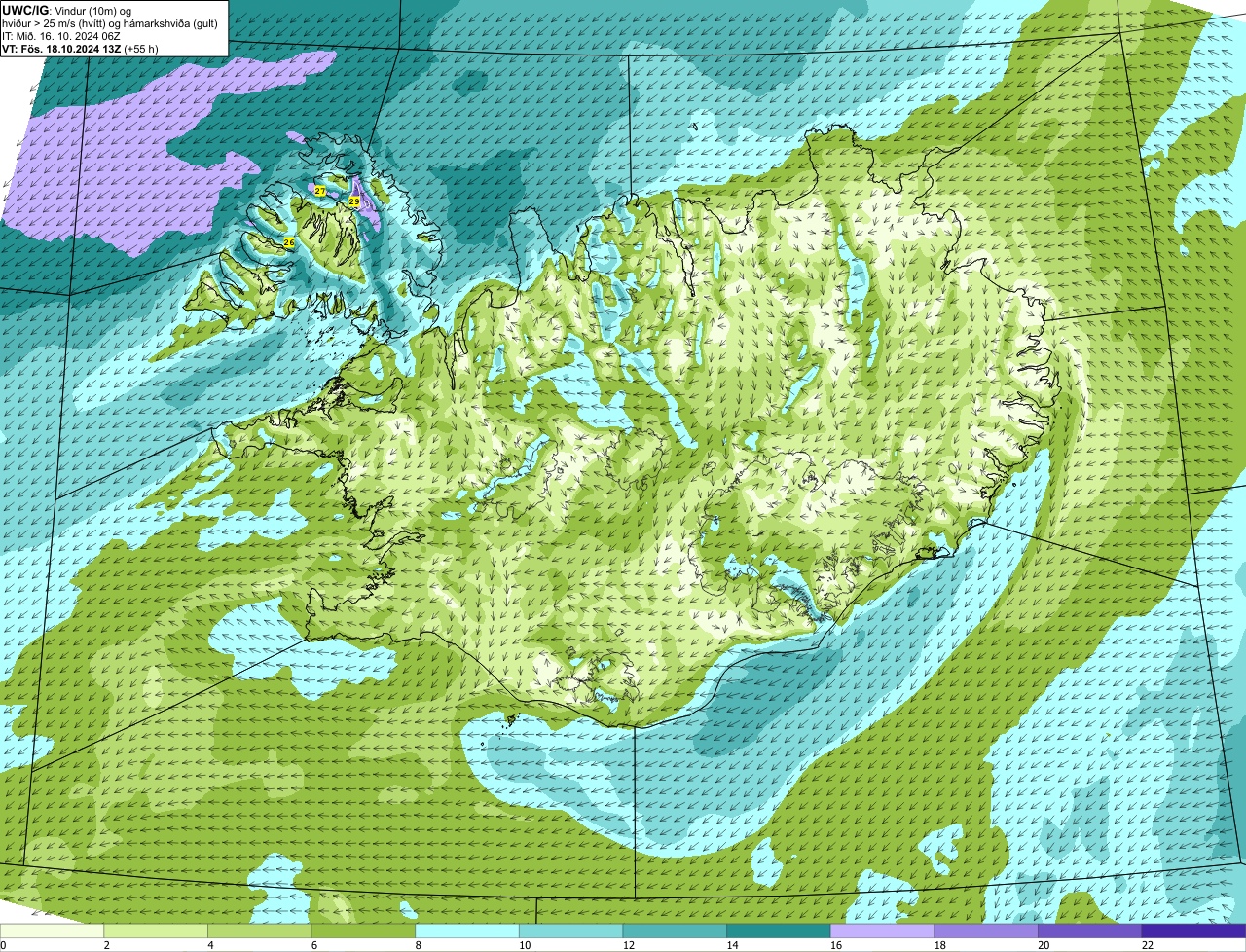Image resolution: width=1246 pixels, height=952 pixels.
Task: Click the 20–22 m/s purple legend color
Action: [1090, 931]
